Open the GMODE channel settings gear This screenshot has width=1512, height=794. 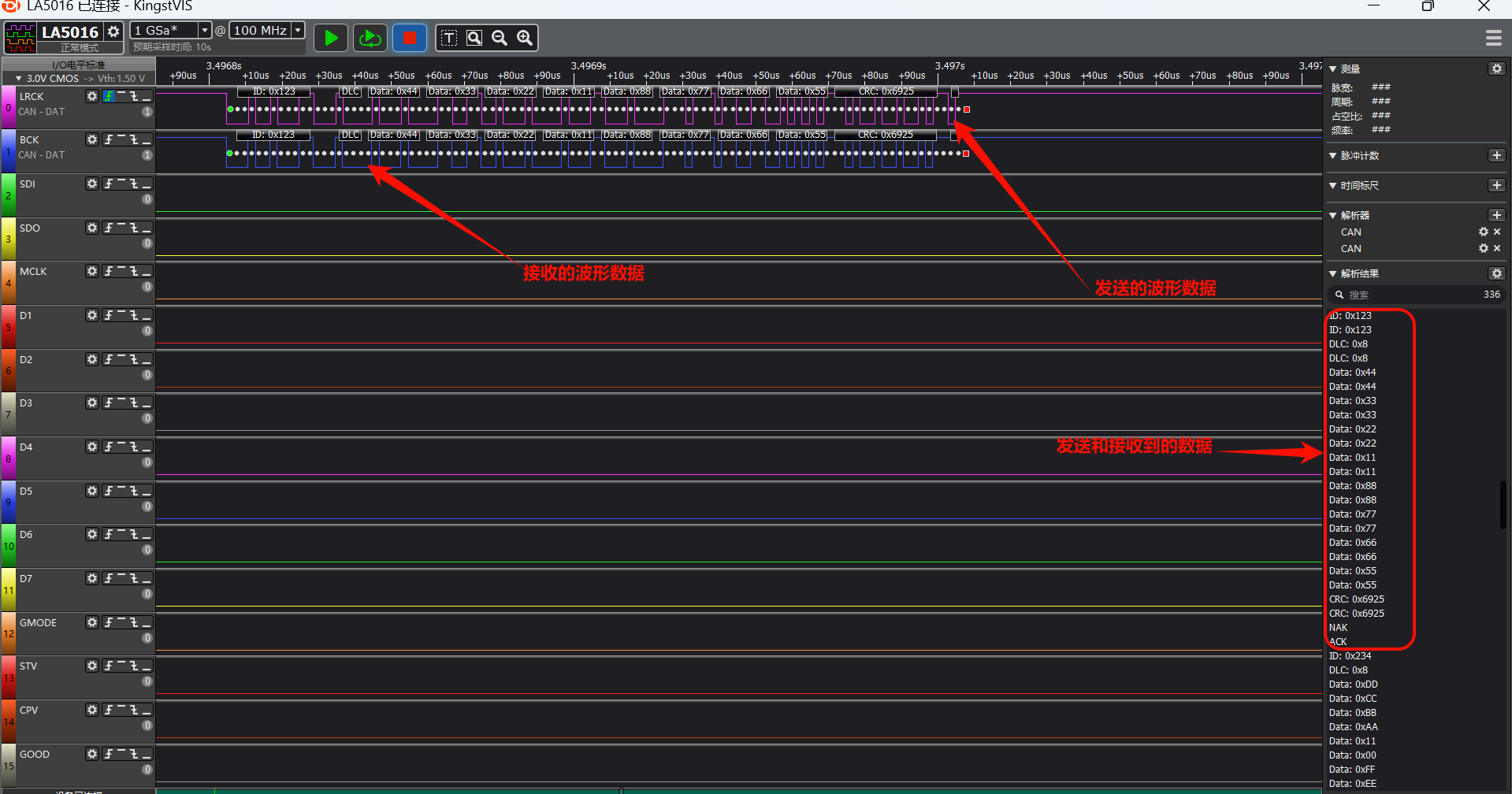(92, 622)
